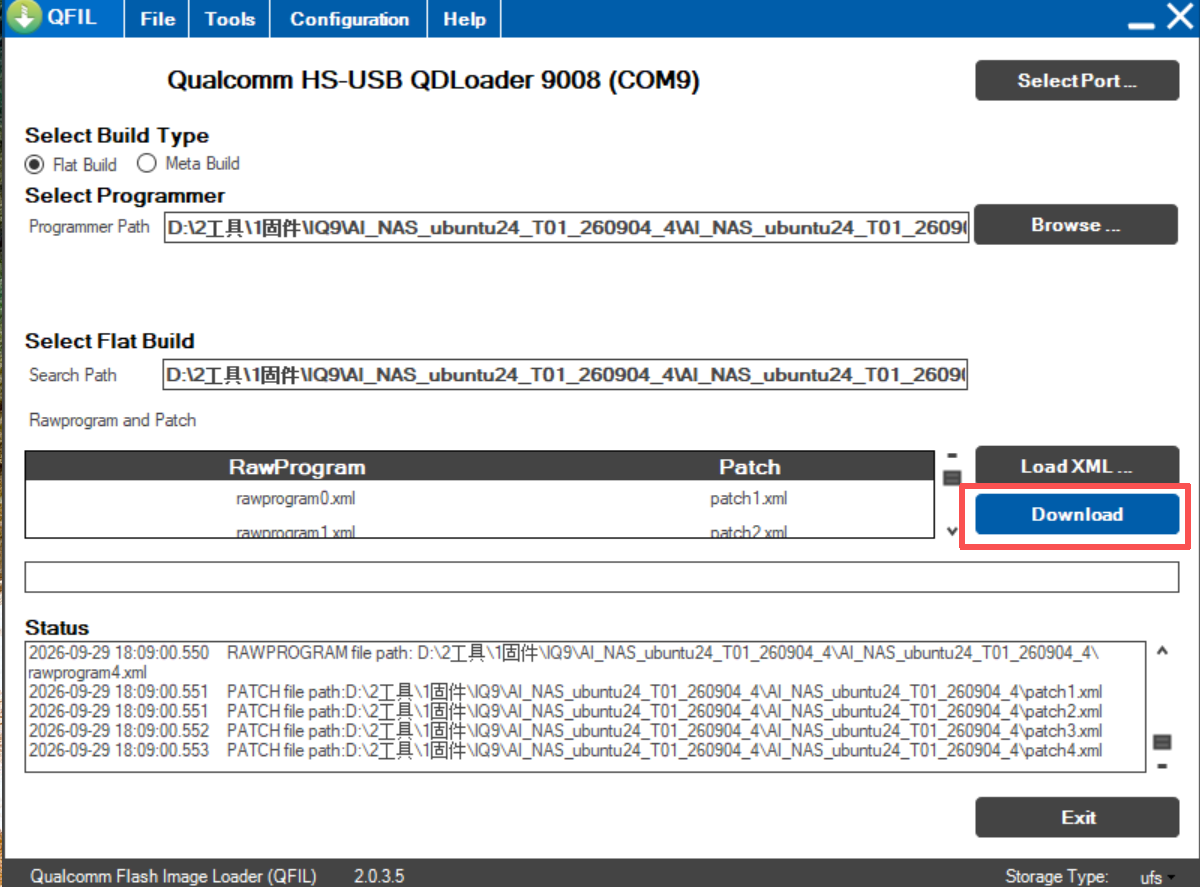
Task: Click the patch4.xml PATCH log line
Action: point(565,750)
